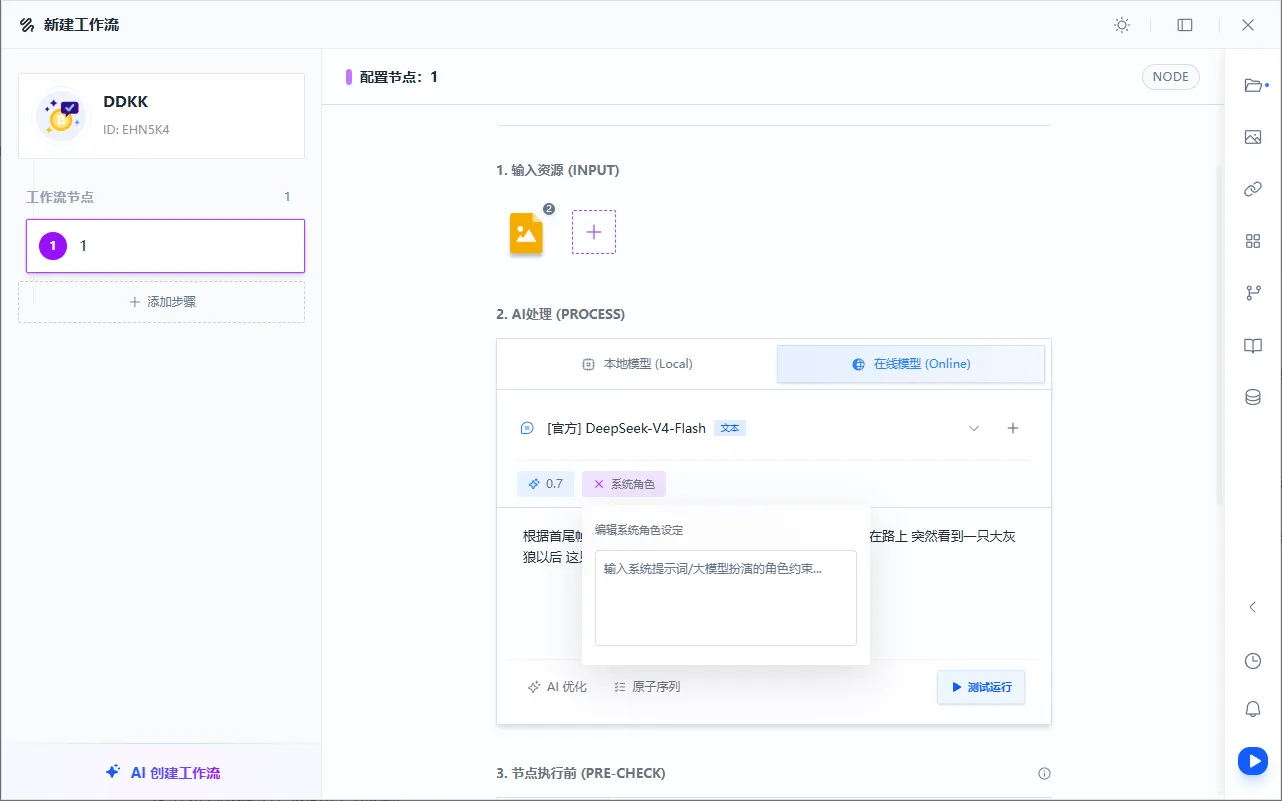This screenshot has width=1282, height=801.
Task: Click the 配置节点: 1 title
Action: (399, 77)
